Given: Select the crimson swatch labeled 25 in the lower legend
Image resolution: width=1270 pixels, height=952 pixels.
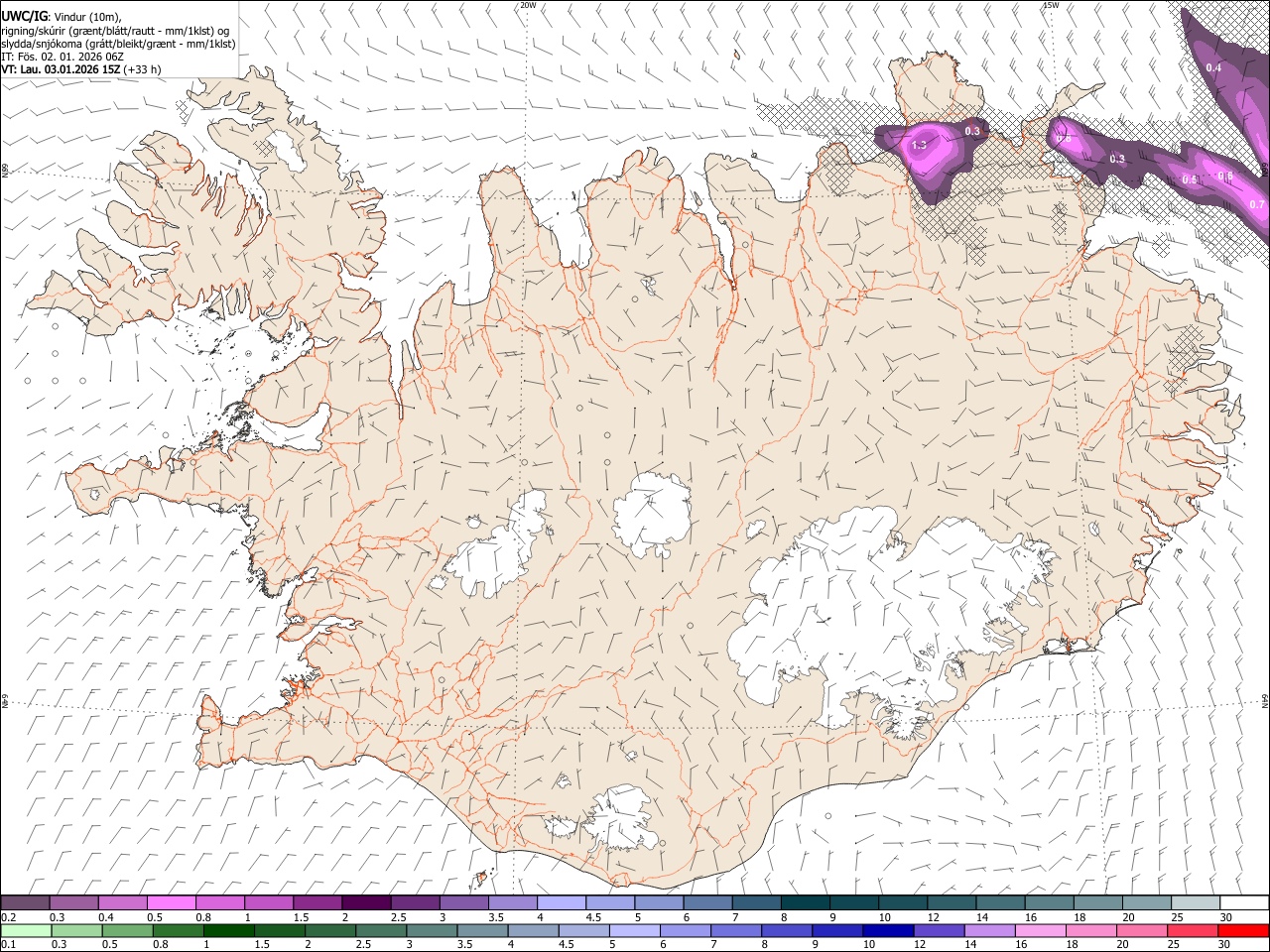Looking at the screenshot, I should click(x=1191, y=931).
